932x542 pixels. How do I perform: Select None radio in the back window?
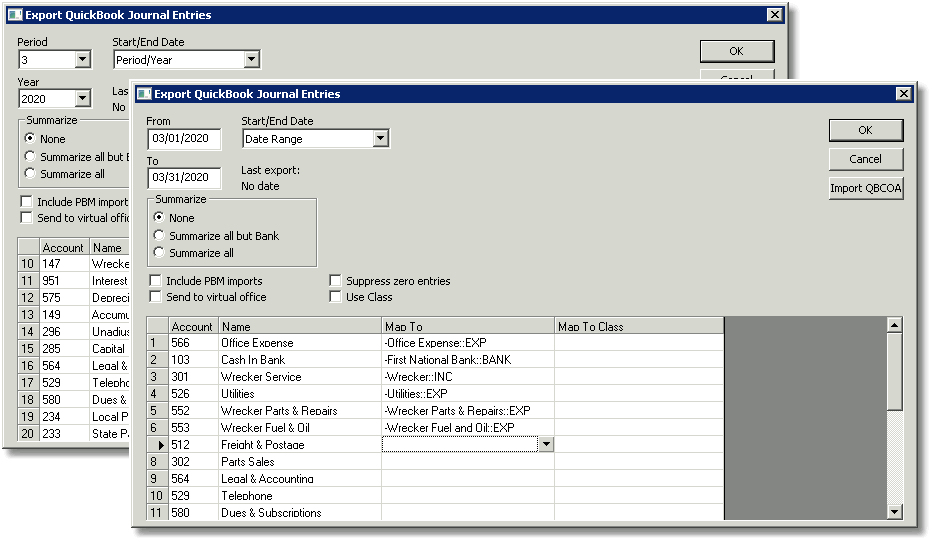coord(30,138)
